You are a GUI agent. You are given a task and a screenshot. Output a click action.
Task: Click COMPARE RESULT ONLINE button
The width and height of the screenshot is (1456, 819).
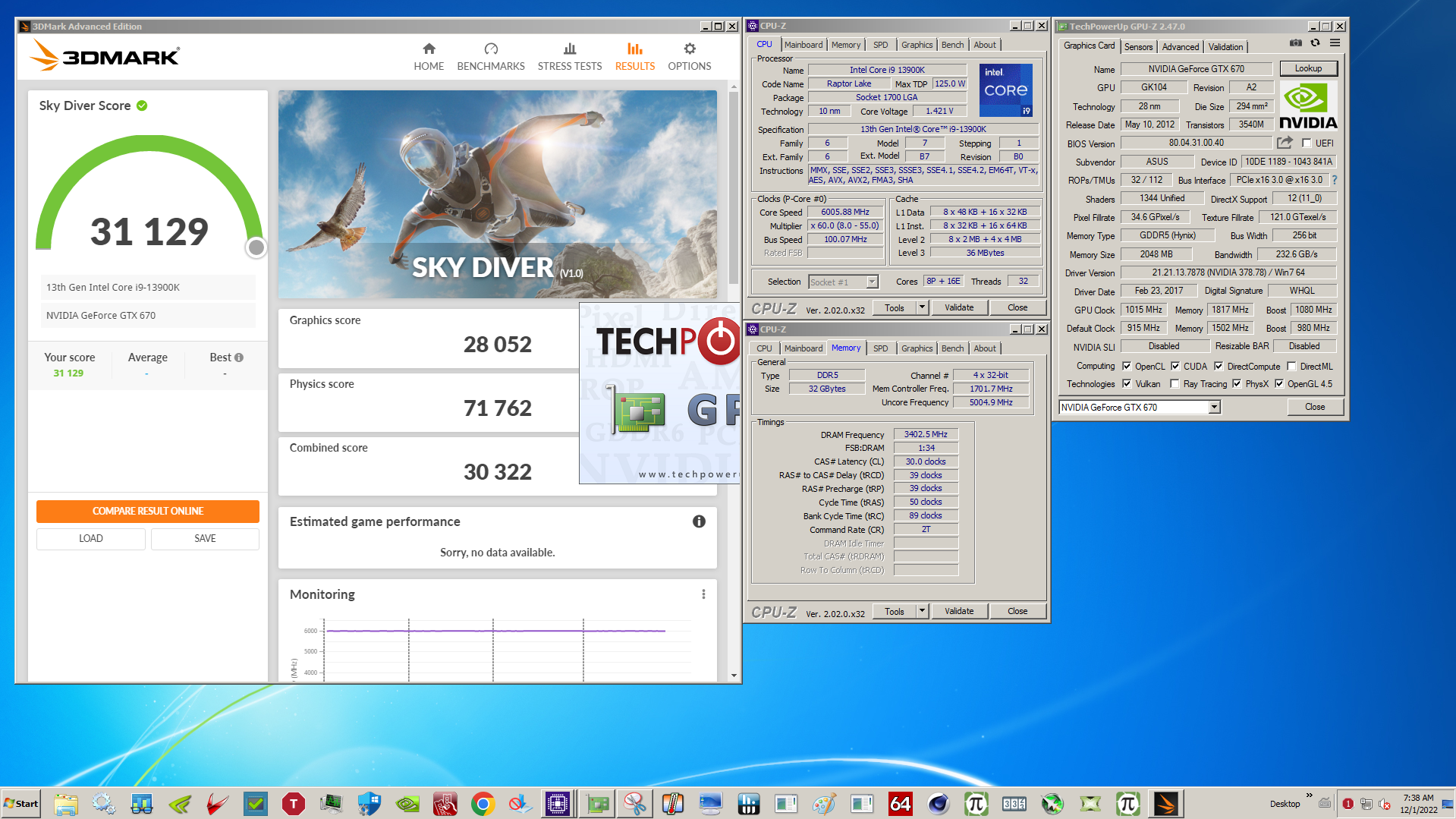click(x=148, y=511)
